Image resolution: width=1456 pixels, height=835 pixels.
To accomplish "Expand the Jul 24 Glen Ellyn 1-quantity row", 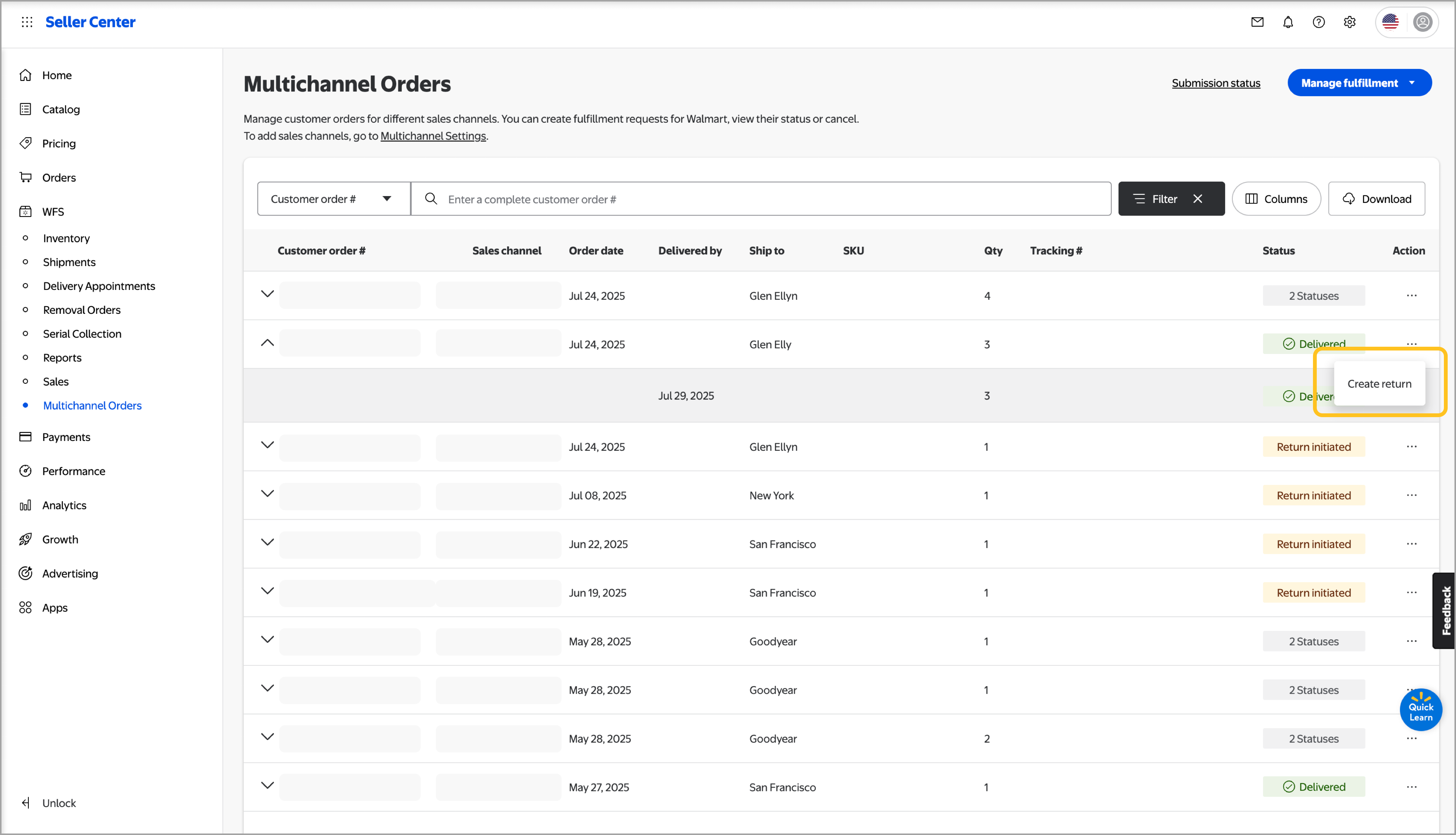I will tap(267, 444).
